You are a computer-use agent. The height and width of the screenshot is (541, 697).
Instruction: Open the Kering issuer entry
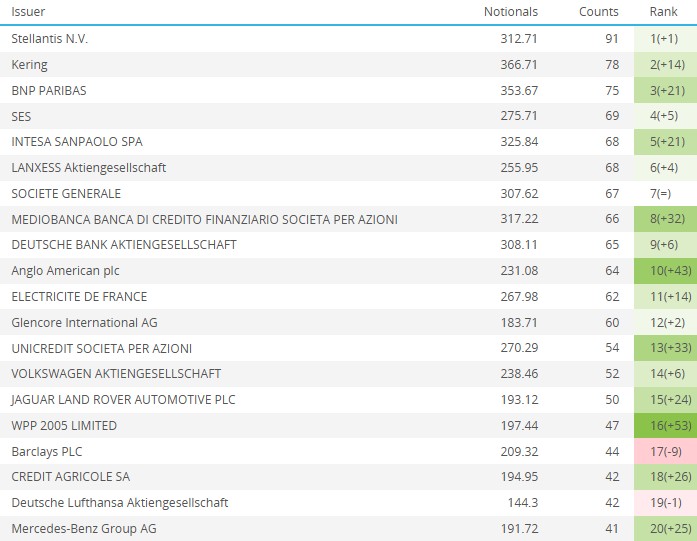pos(29,65)
